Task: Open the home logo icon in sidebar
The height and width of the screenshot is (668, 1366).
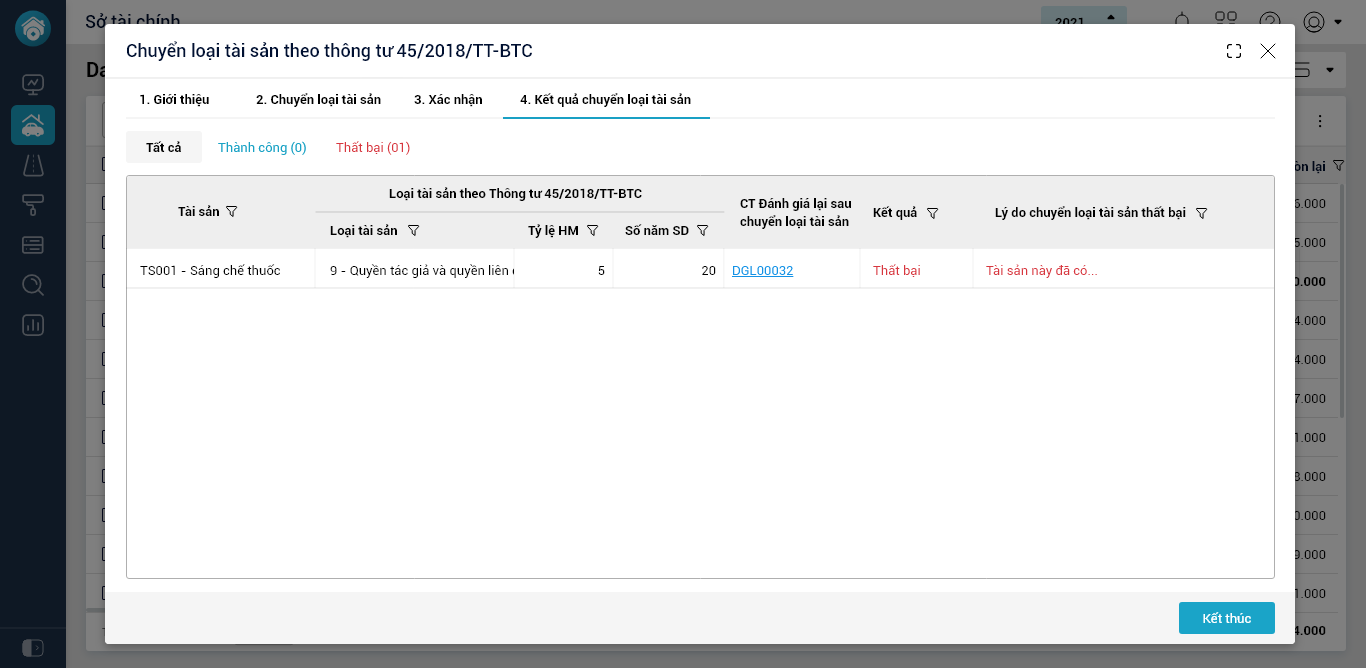Action: point(33,28)
